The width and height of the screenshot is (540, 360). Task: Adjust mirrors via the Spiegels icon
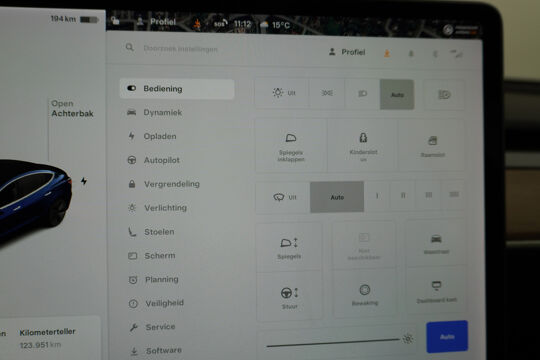point(289,247)
